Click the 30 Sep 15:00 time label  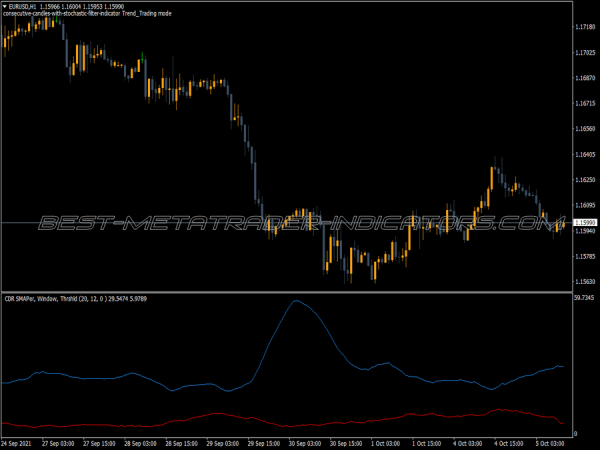(x=346, y=443)
